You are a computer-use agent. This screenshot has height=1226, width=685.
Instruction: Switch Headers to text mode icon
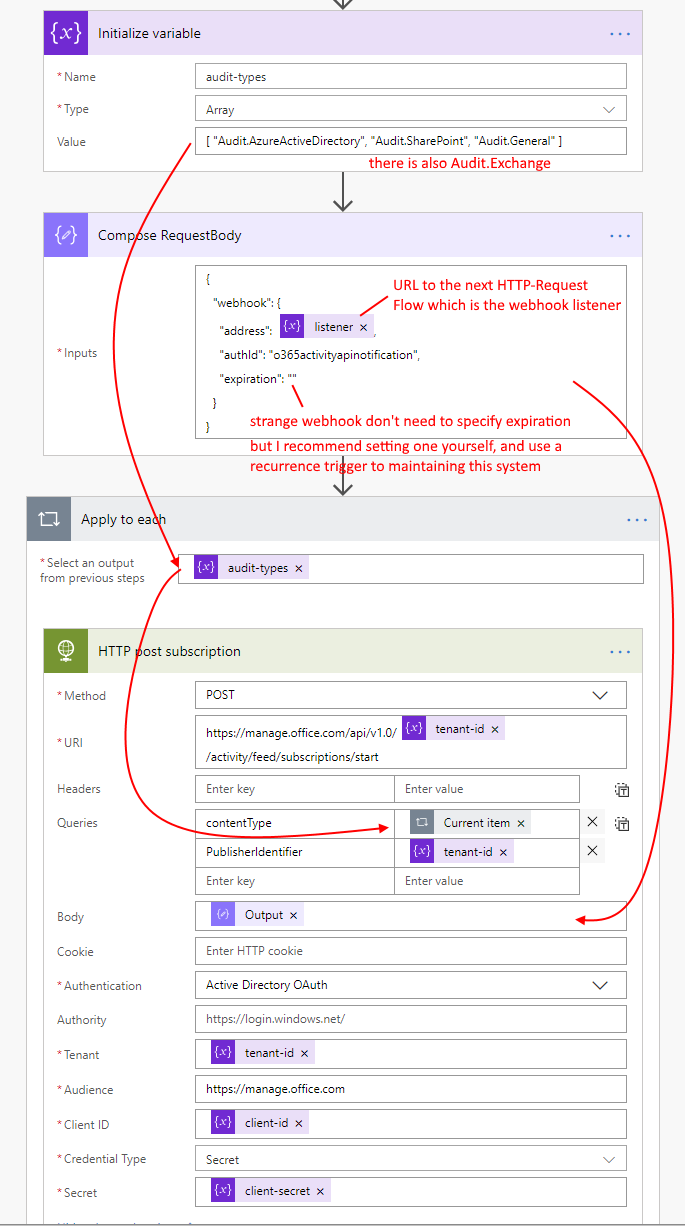pos(622,790)
